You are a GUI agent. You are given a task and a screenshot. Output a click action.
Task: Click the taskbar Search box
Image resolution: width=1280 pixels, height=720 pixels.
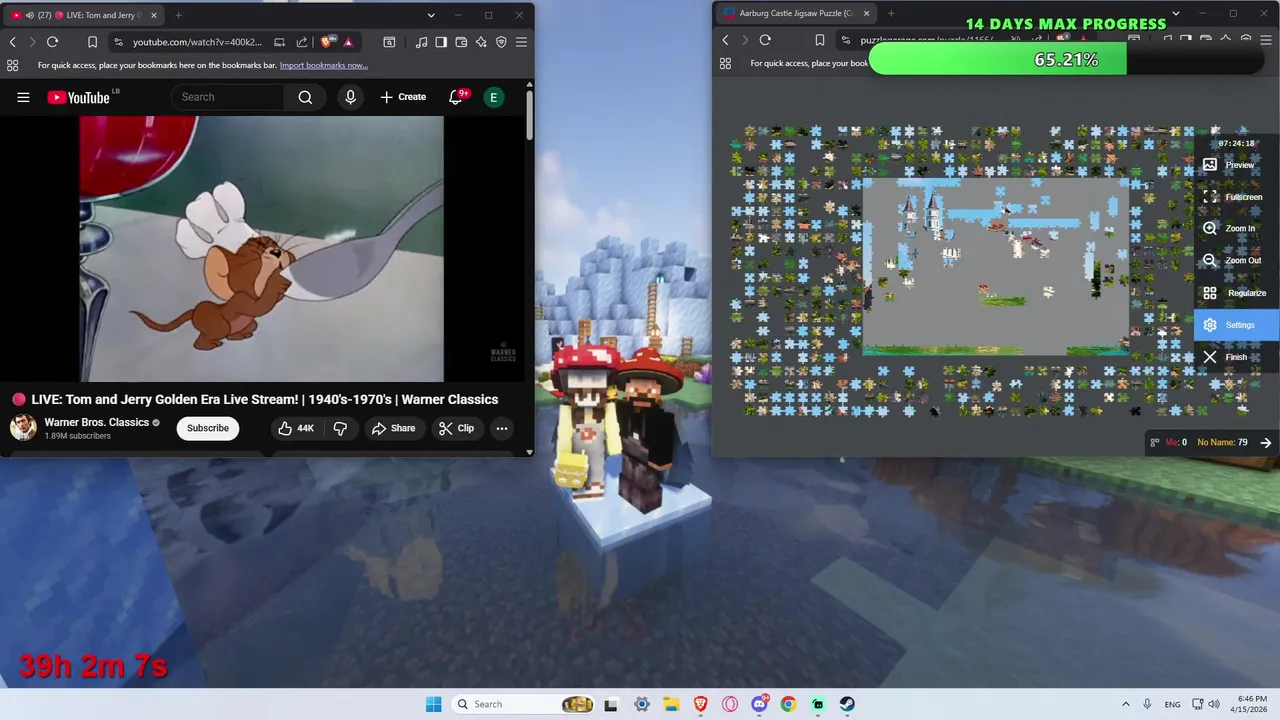(x=522, y=704)
